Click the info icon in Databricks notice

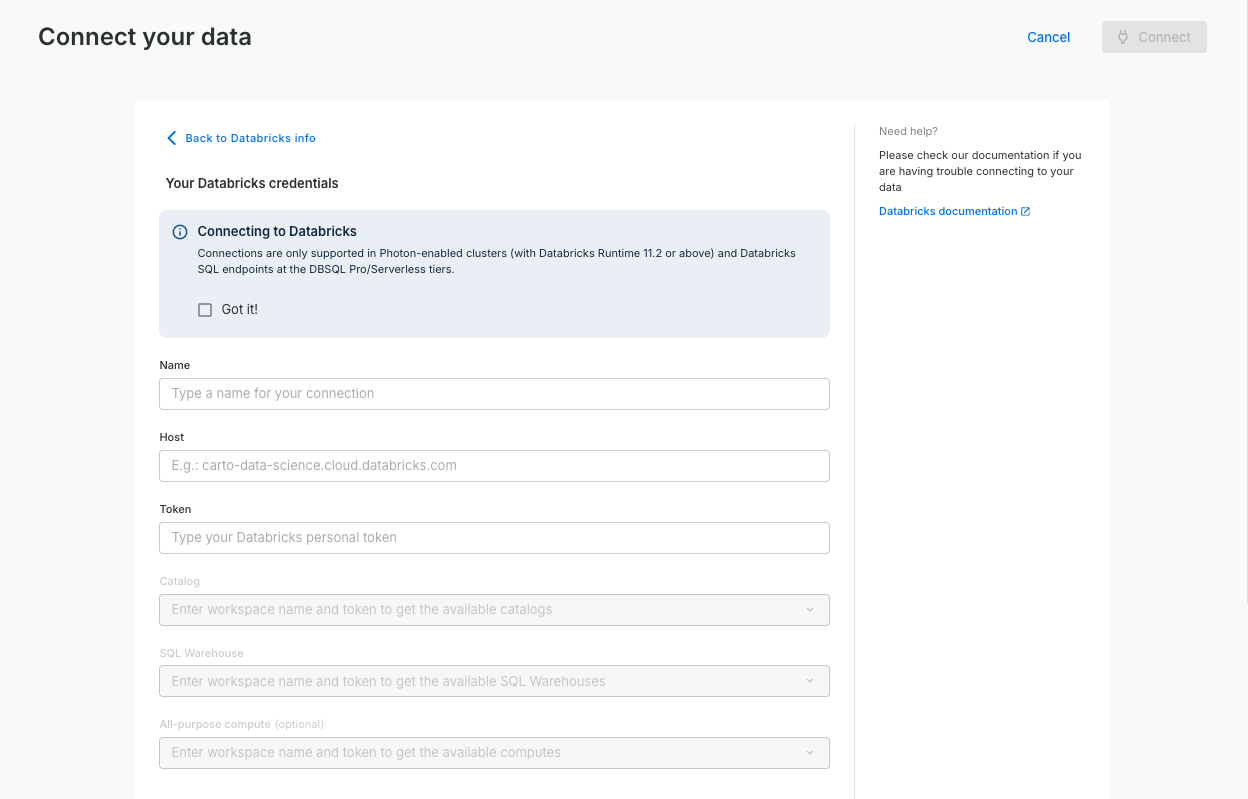[x=180, y=232]
